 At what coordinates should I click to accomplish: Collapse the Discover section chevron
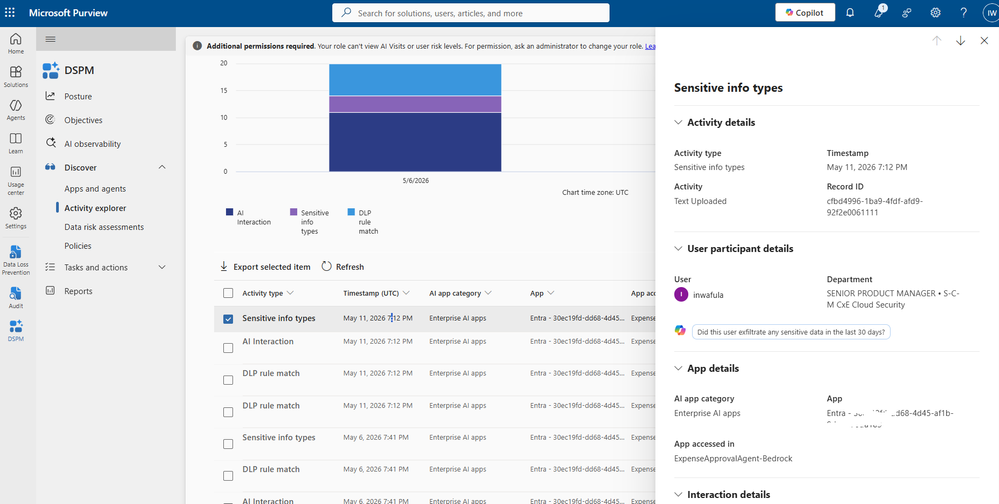[x=162, y=167]
